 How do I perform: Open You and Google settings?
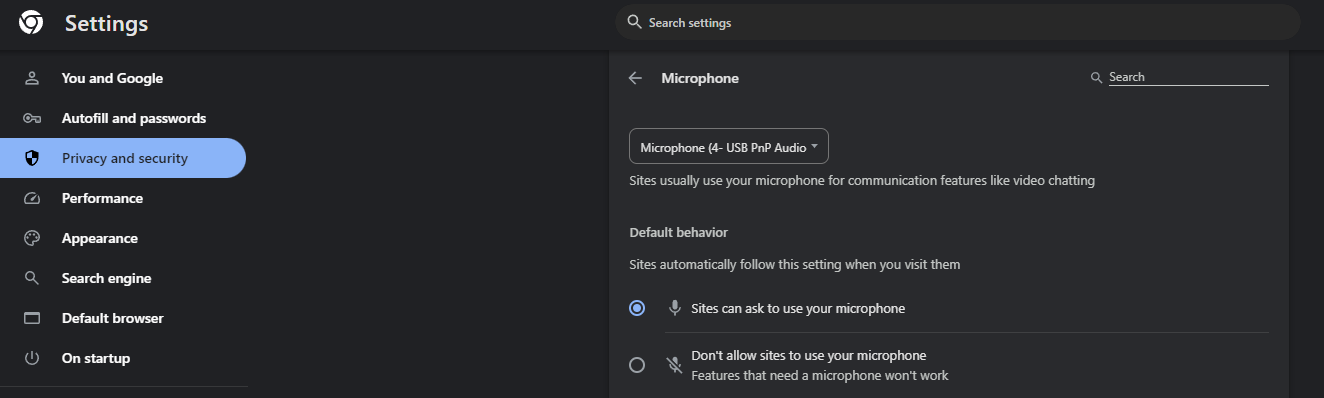coord(123,78)
